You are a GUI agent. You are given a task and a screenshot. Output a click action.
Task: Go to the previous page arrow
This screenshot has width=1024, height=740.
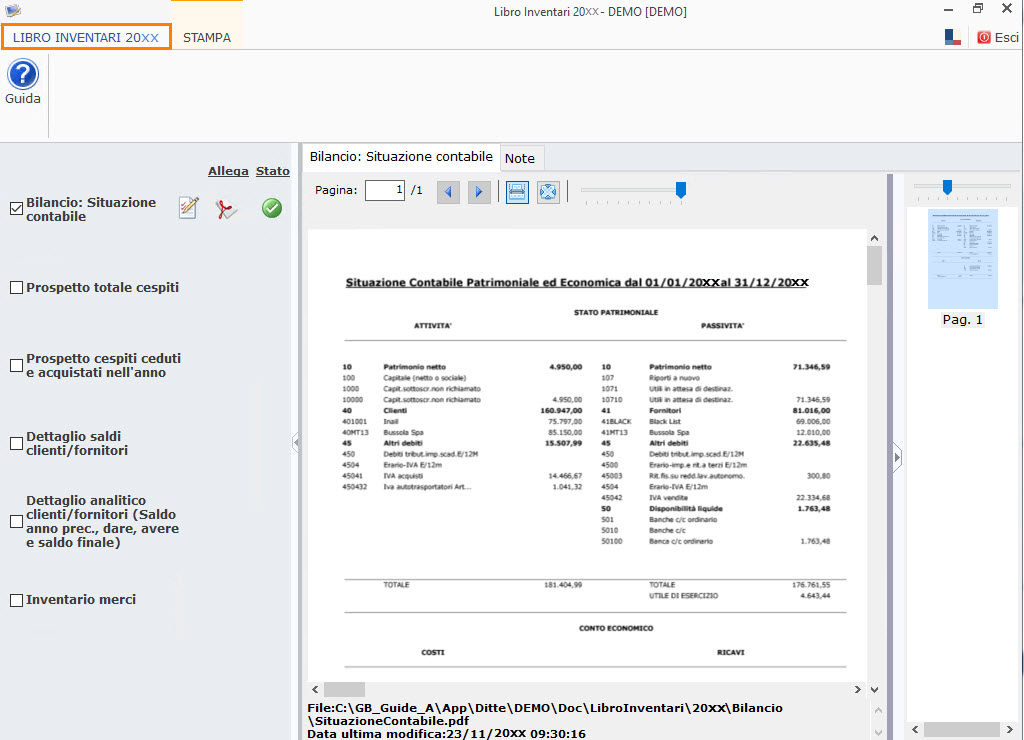448,191
